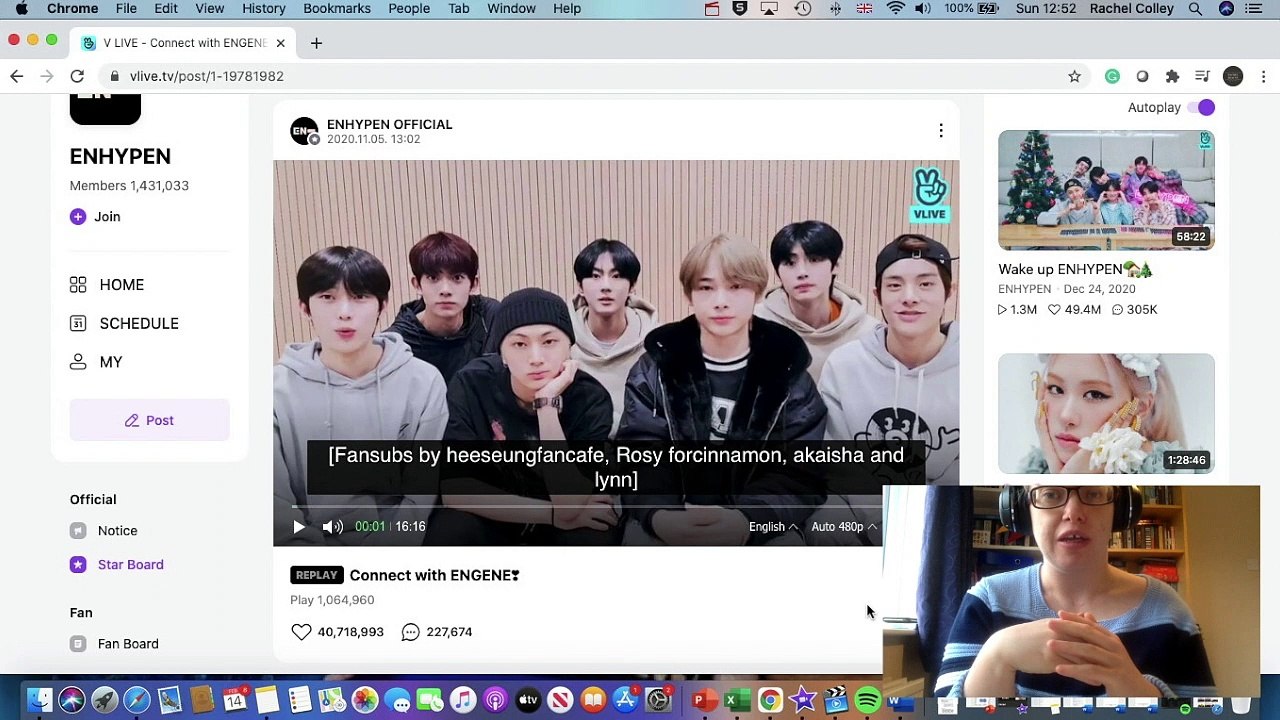Image resolution: width=1280 pixels, height=720 pixels.
Task: Bookmark this page with the star icon
Action: point(1074,76)
